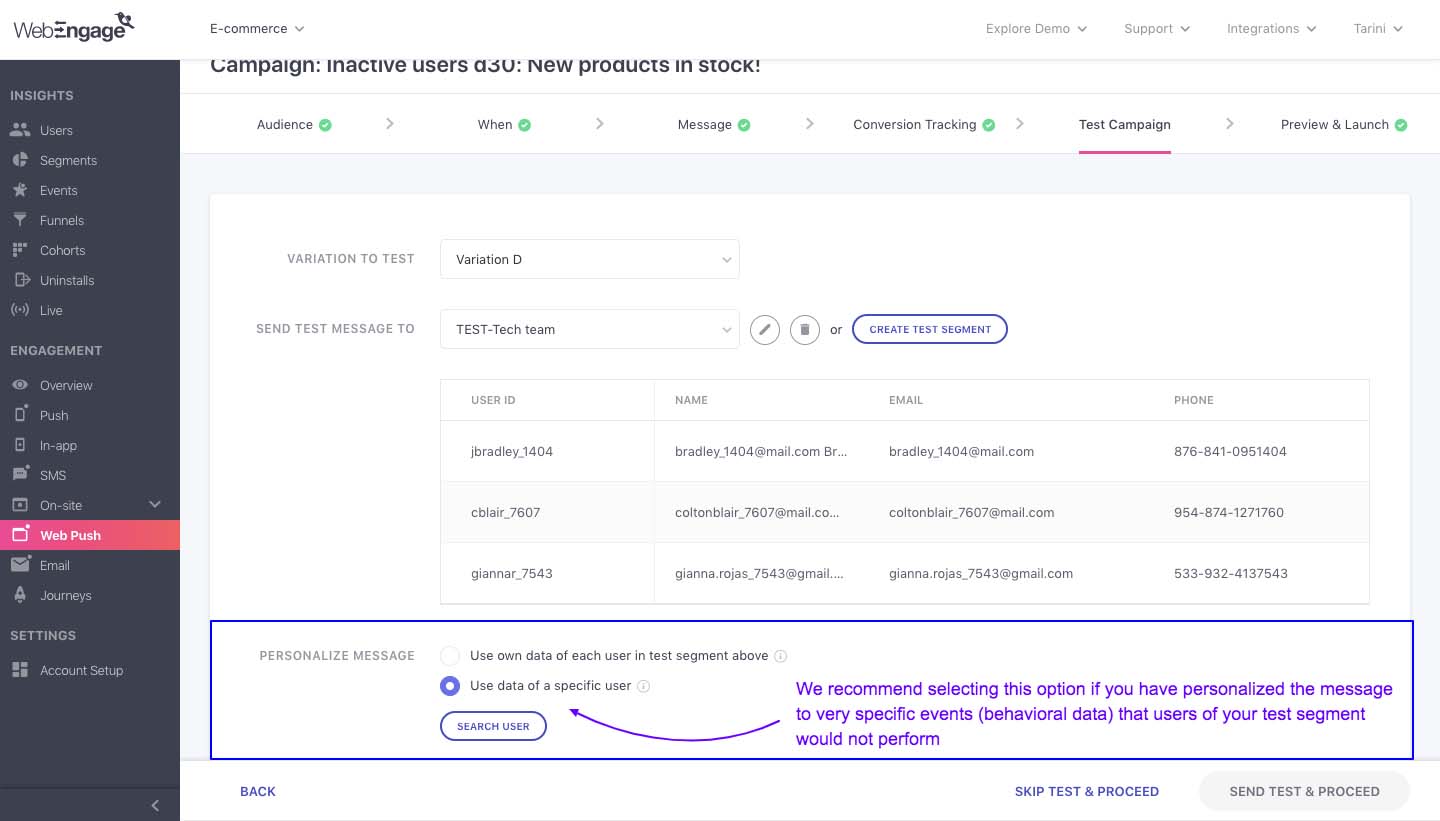Click the Web Push browser icon
This screenshot has width=1440, height=821.
click(x=20, y=535)
